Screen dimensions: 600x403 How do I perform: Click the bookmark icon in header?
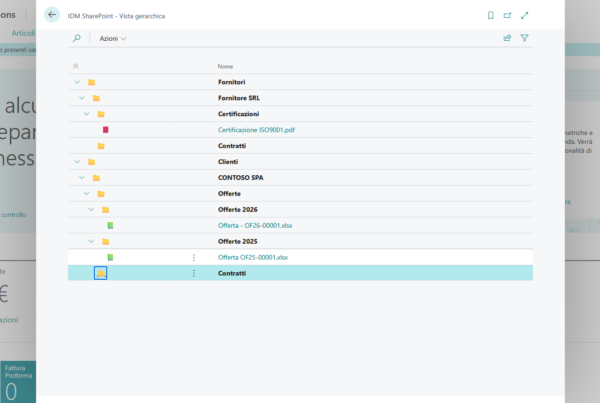[x=491, y=15]
